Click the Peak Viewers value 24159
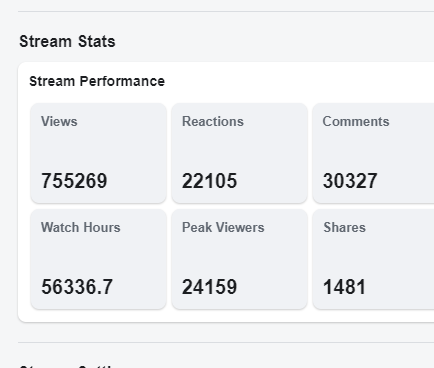 coord(209,287)
